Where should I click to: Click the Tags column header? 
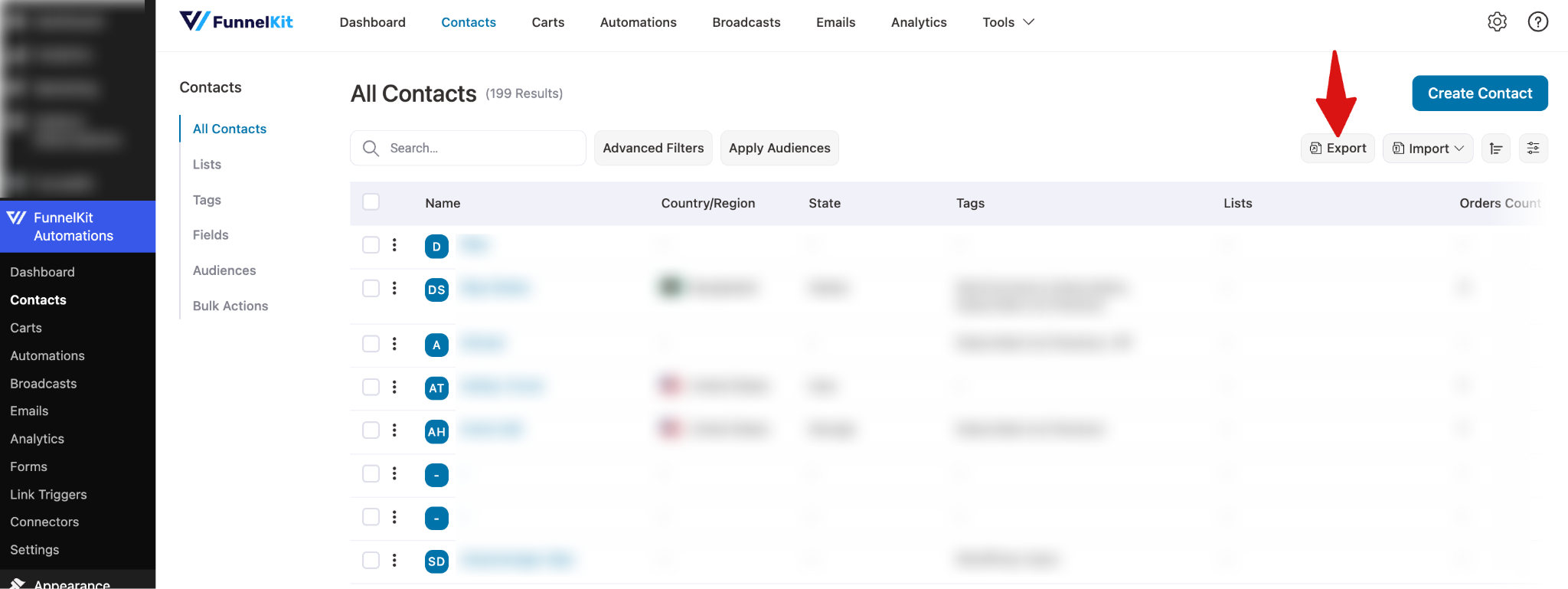(970, 203)
